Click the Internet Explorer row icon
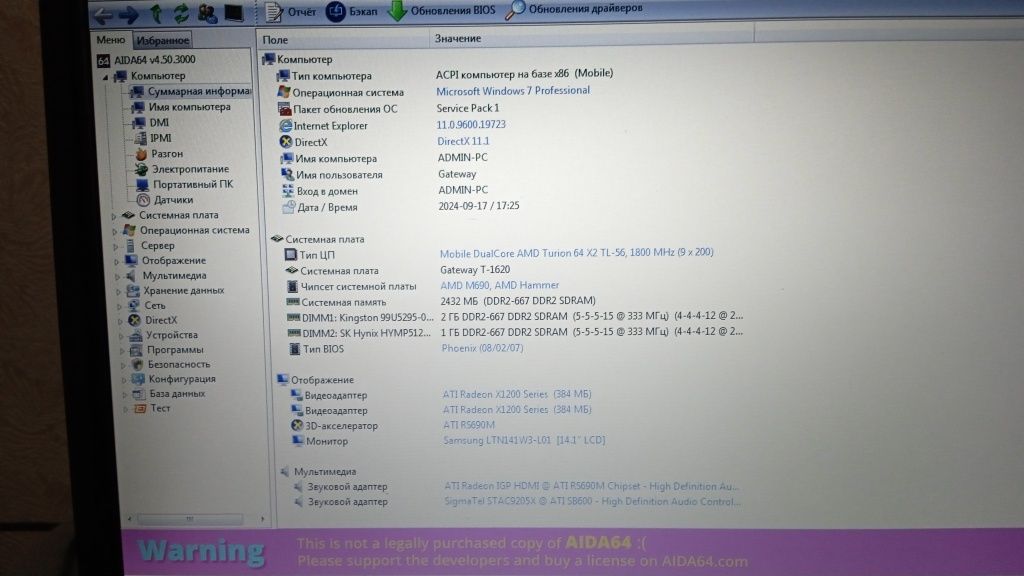The height and width of the screenshot is (576, 1024). [285, 125]
